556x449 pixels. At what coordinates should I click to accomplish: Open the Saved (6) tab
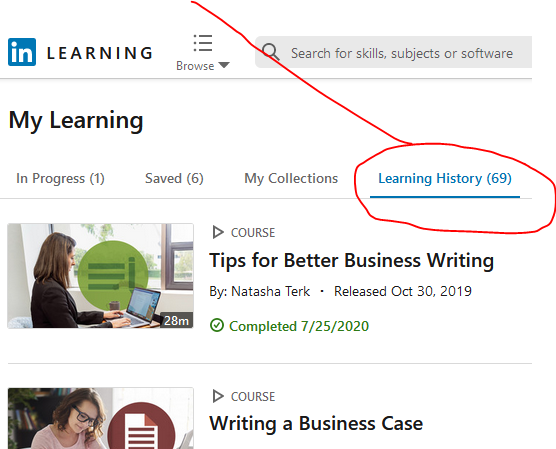(x=174, y=178)
